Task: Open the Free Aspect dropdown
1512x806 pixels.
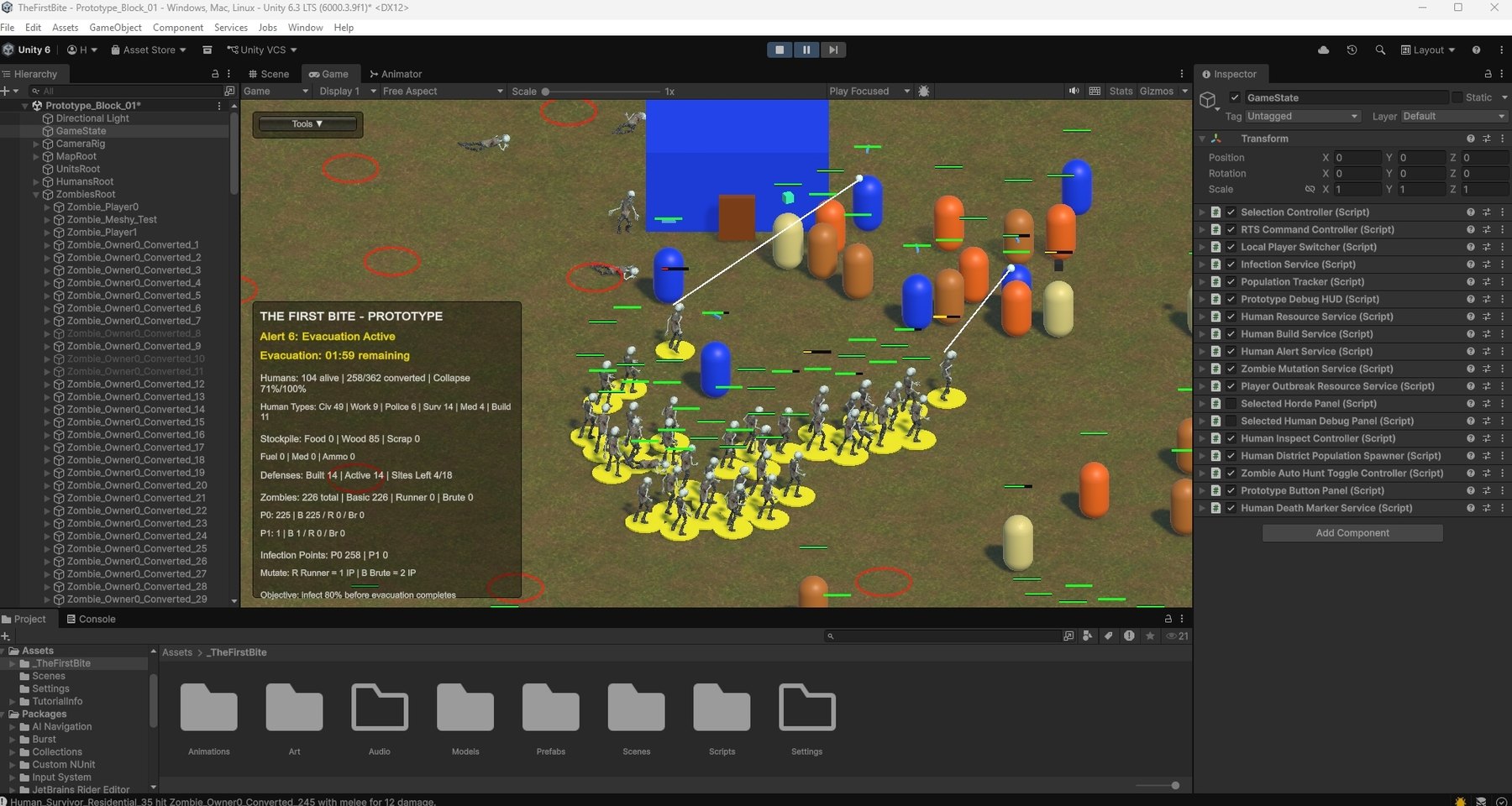Action: [442, 91]
